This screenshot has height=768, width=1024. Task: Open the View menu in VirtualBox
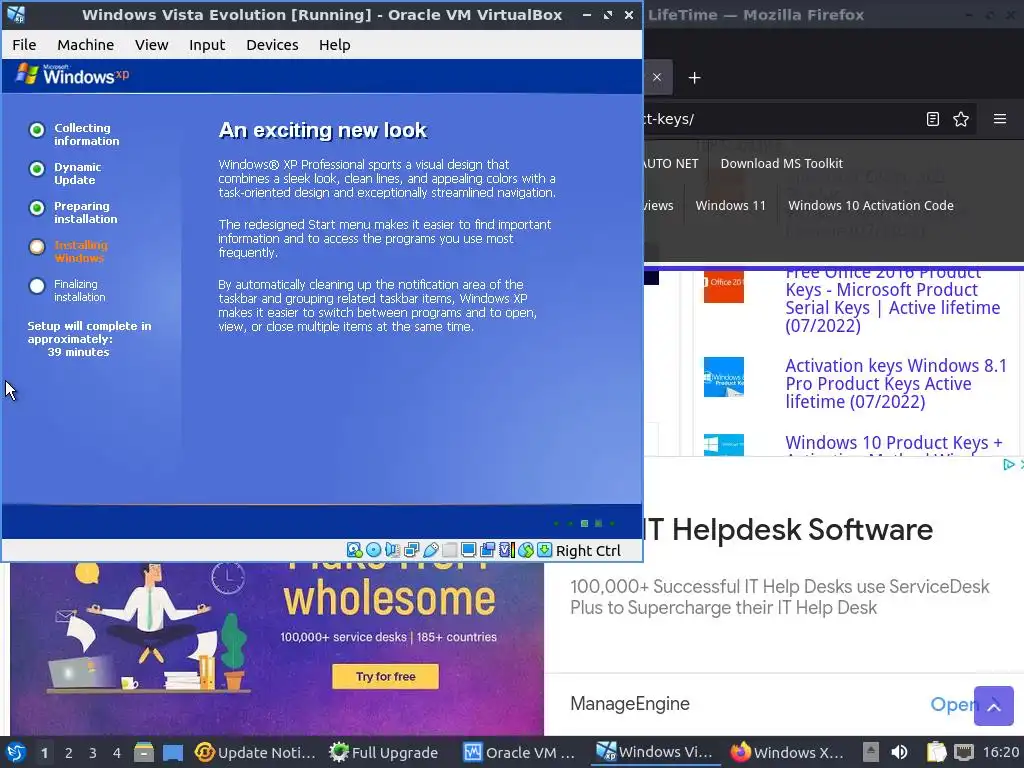point(152,45)
